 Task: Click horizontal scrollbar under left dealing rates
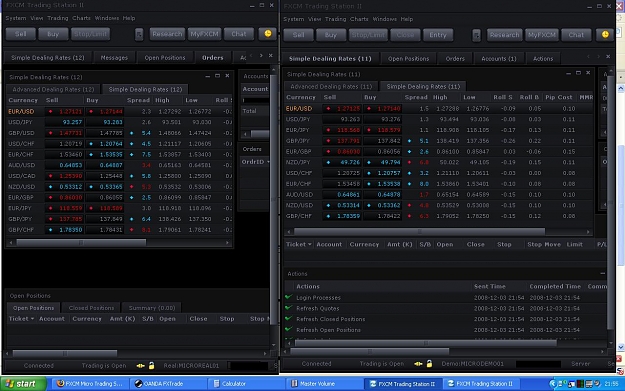(x=81, y=242)
